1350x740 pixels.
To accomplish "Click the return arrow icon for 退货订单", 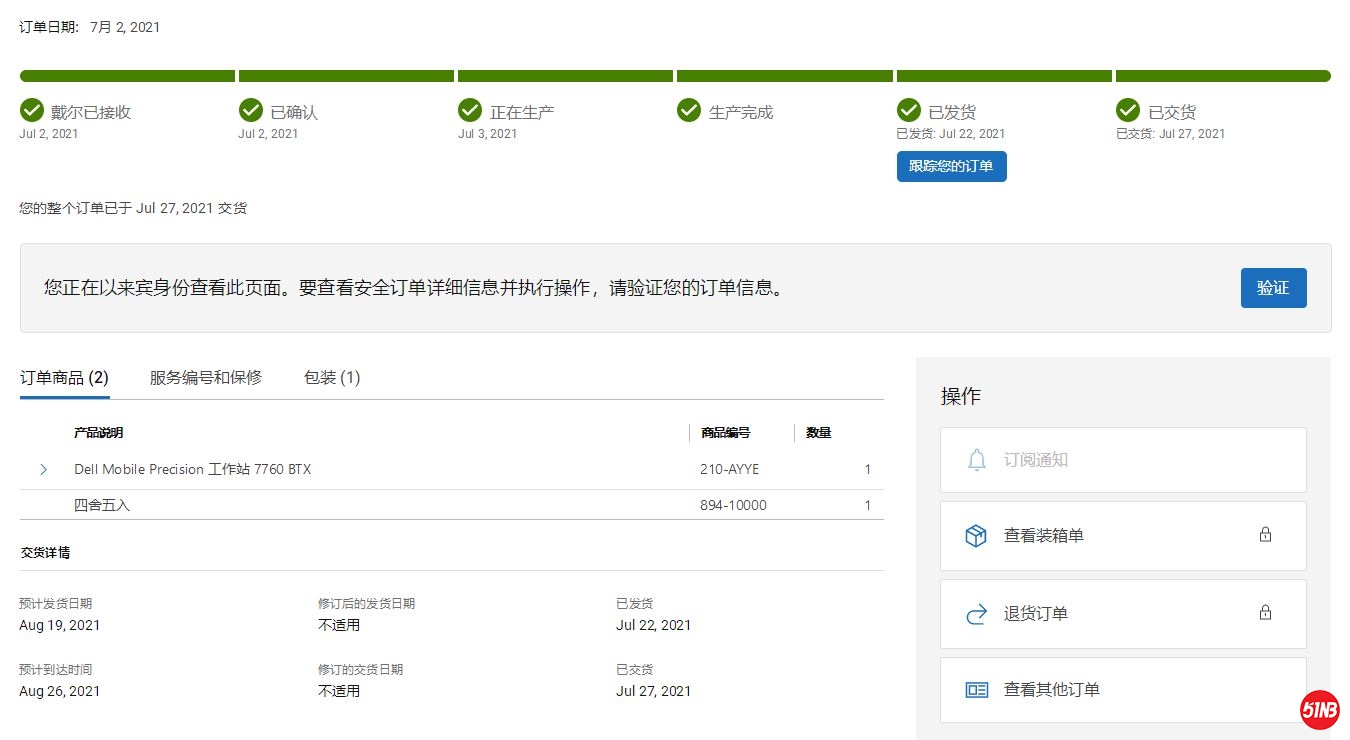I will tap(976, 614).
